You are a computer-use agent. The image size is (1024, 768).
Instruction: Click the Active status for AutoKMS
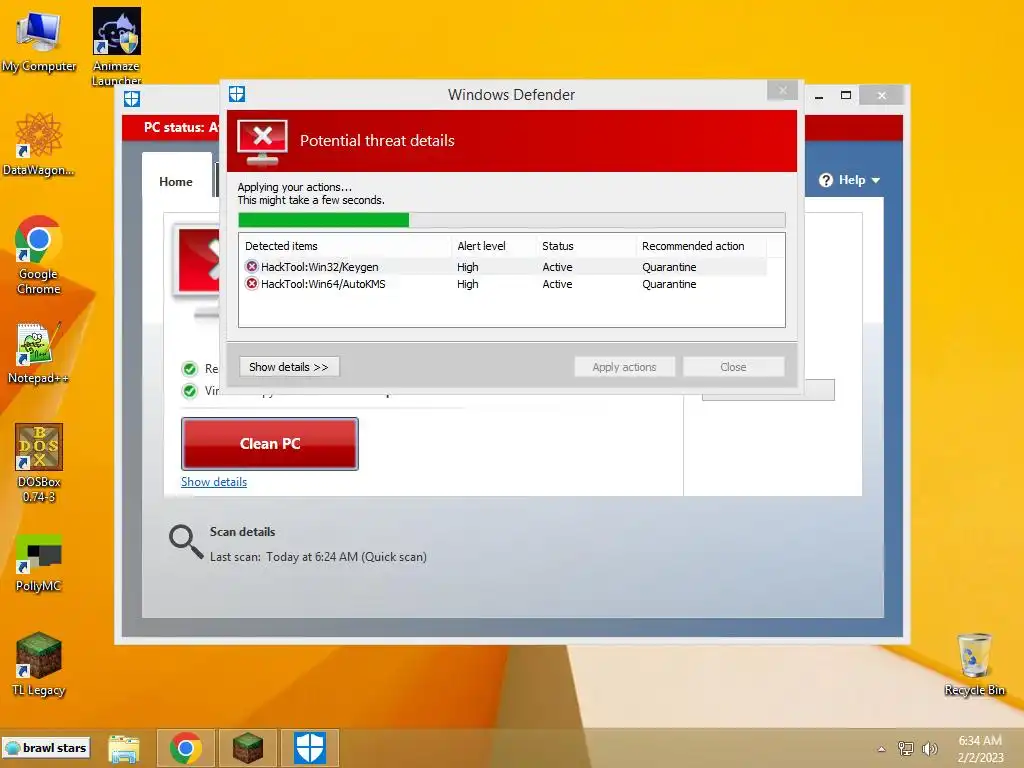click(x=557, y=283)
